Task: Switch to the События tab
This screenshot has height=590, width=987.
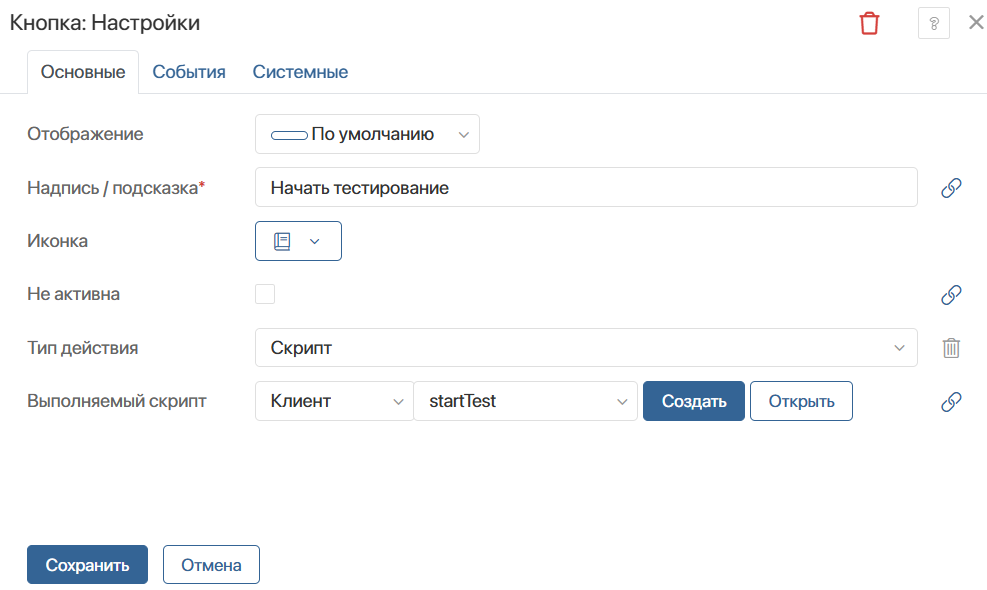Action: (x=189, y=72)
